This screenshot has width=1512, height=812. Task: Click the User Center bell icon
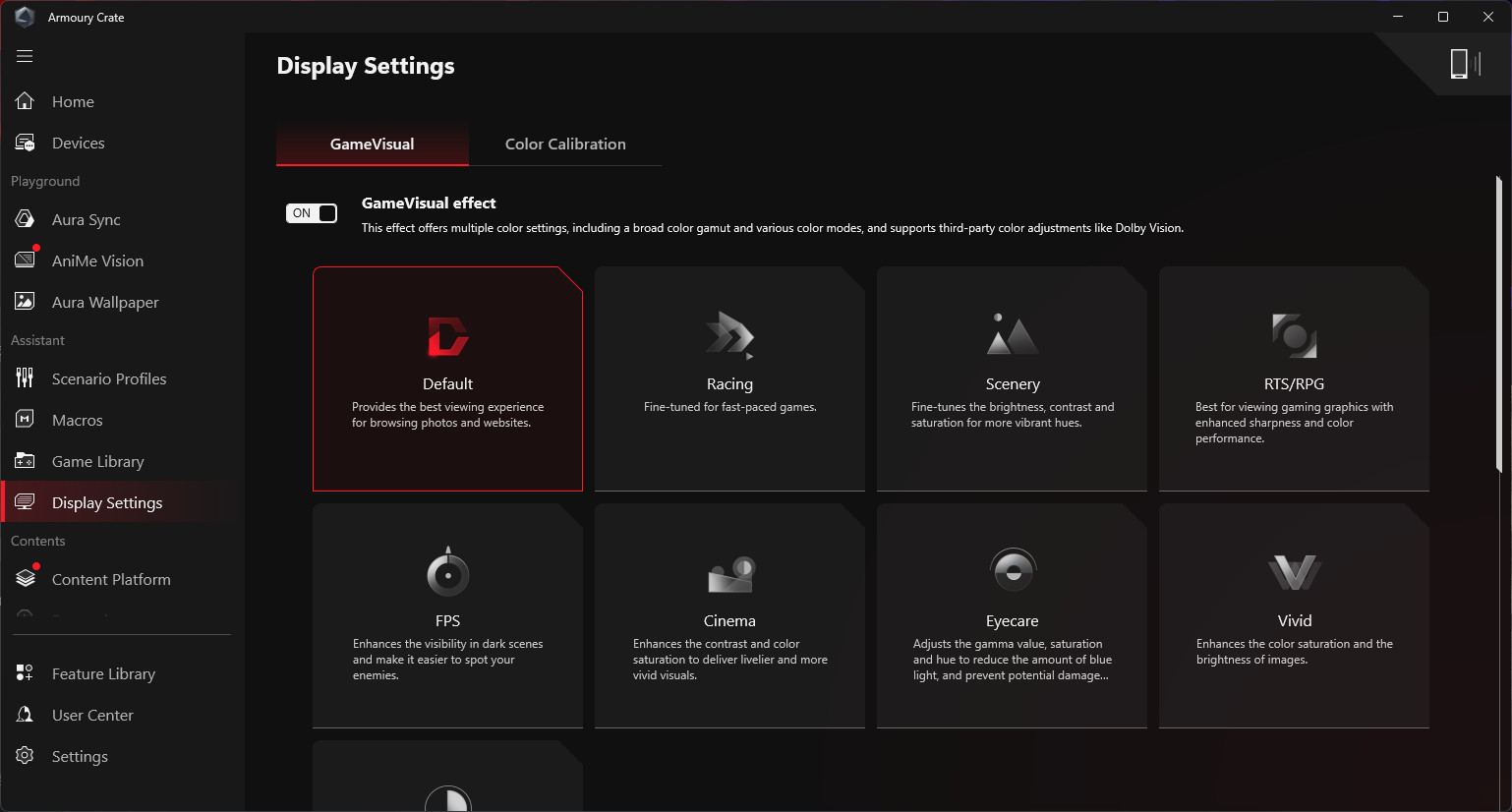(25, 715)
